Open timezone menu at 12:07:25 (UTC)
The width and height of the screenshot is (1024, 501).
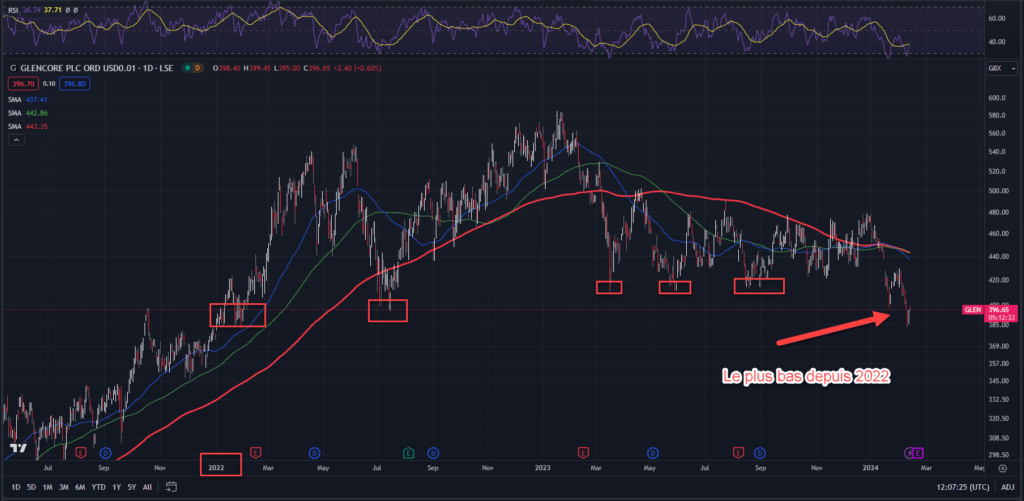coord(961,487)
